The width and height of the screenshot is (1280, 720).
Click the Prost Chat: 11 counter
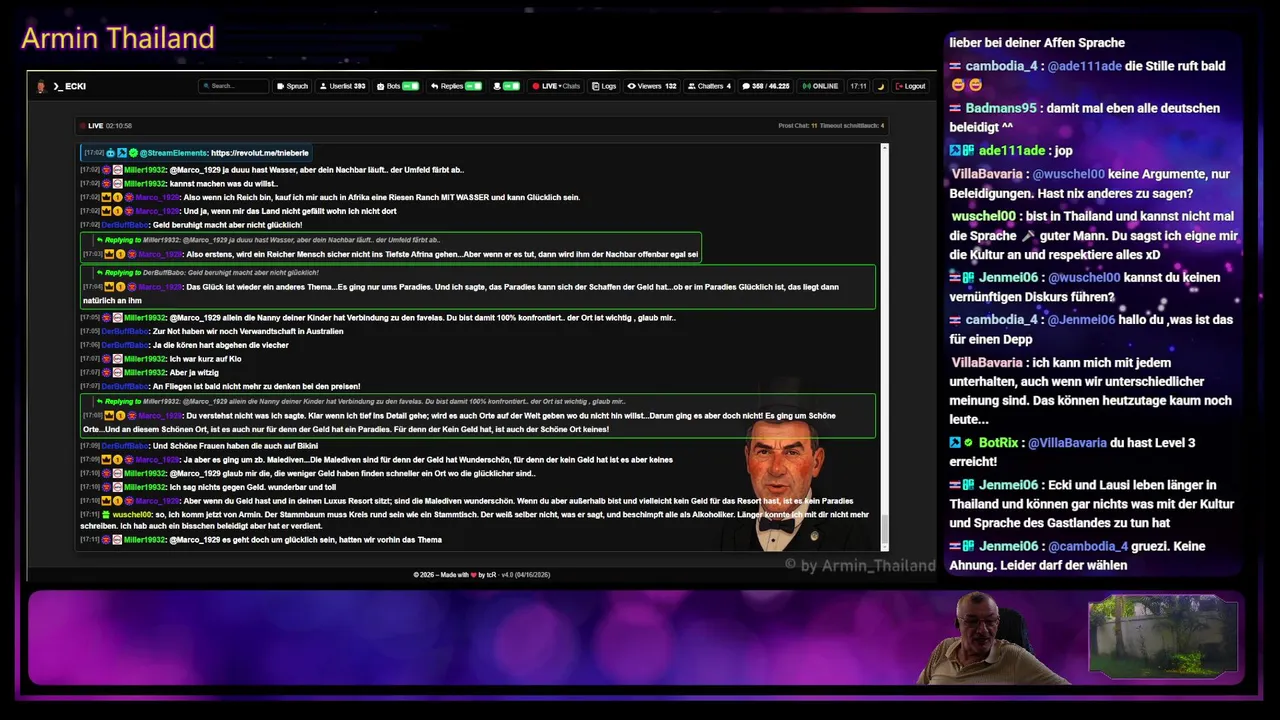798,126
